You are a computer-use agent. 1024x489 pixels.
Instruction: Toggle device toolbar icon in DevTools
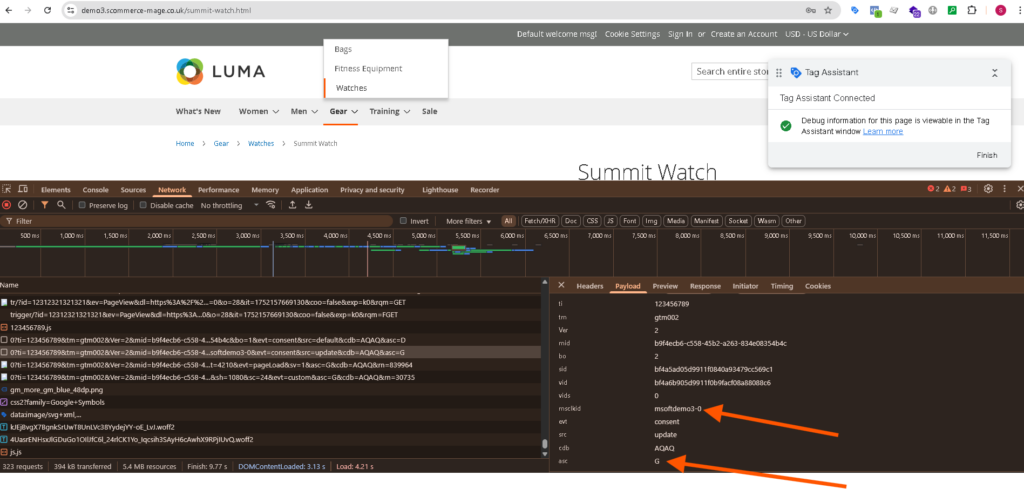tap(23, 189)
